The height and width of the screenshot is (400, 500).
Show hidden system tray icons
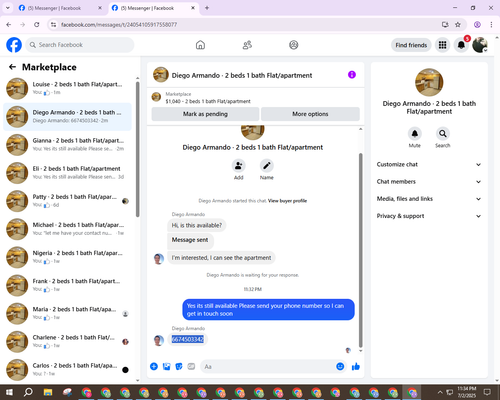pyautogui.click(x=440, y=392)
